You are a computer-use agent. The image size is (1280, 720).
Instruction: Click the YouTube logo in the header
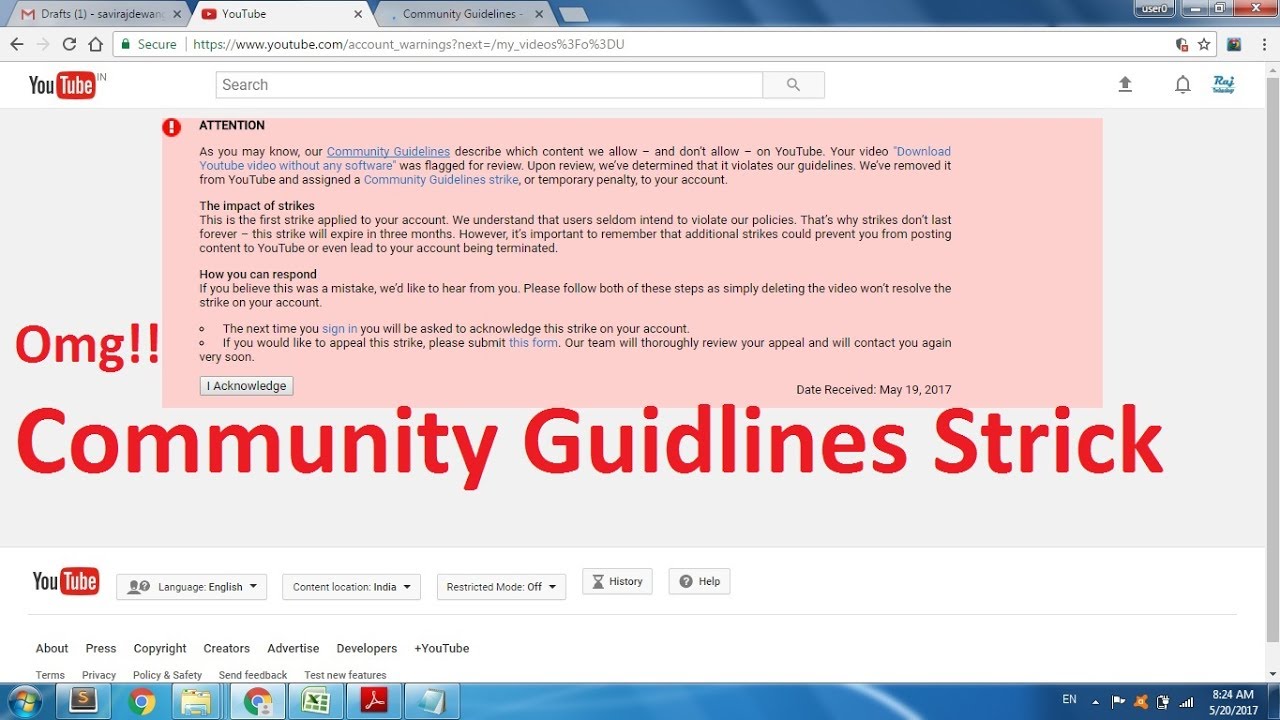coord(62,85)
